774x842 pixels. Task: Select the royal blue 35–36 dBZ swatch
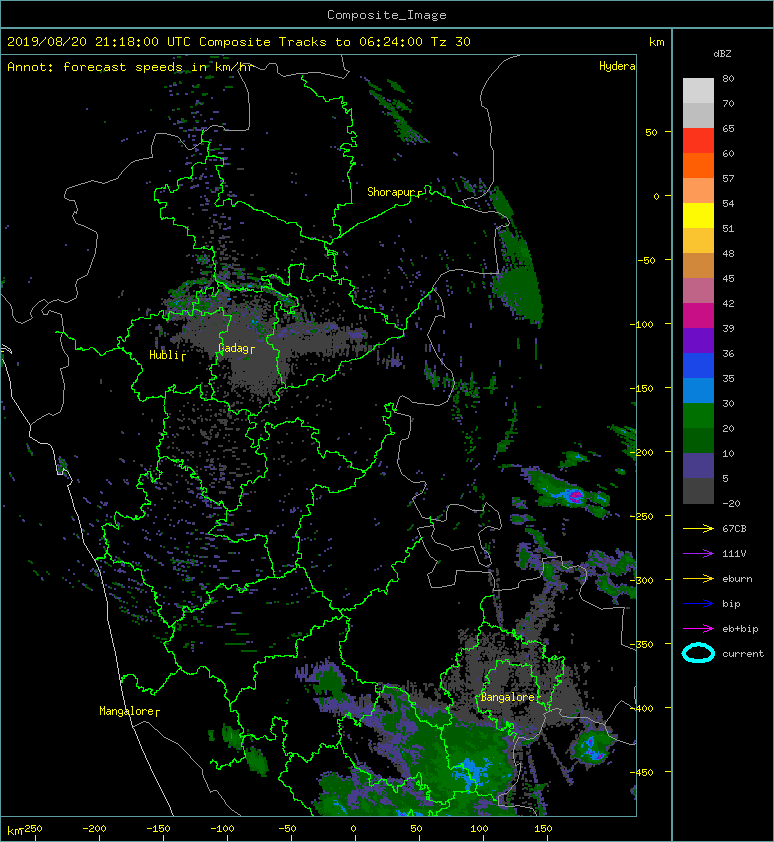[x=698, y=365]
